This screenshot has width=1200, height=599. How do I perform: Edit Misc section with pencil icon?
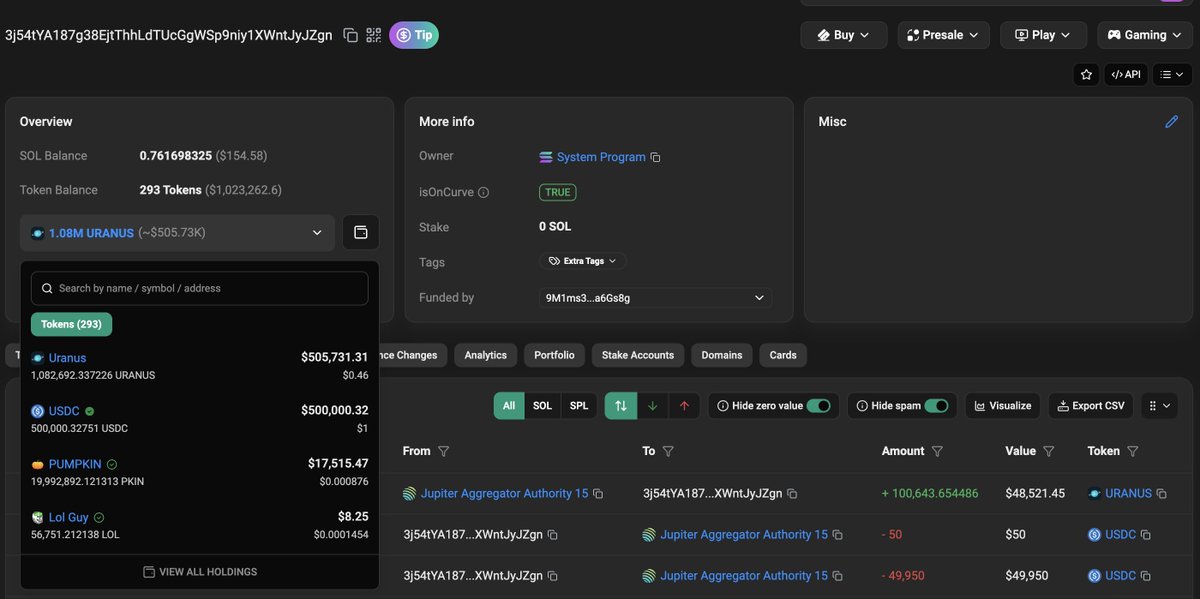pyautogui.click(x=1172, y=122)
